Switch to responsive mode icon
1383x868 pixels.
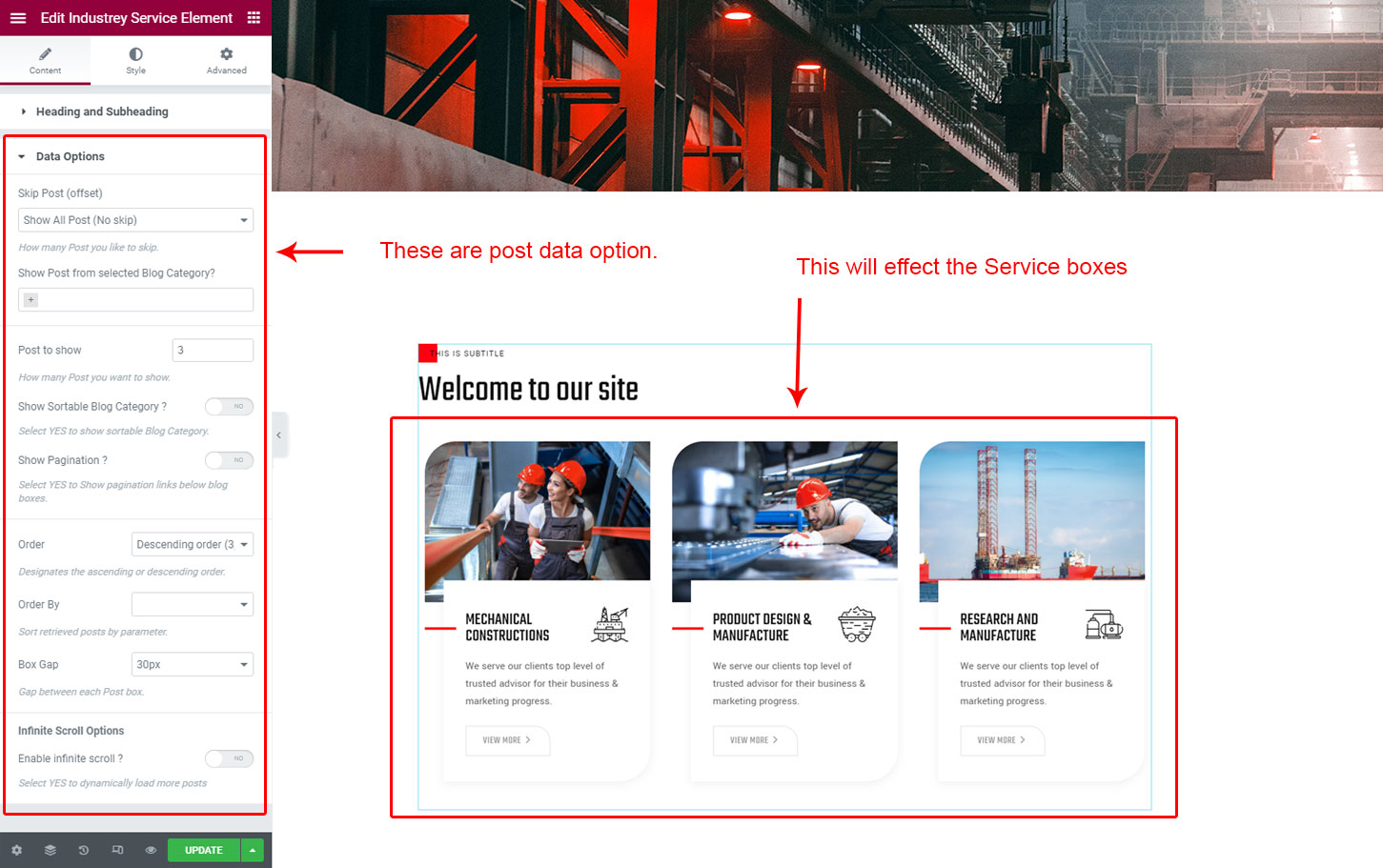(x=117, y=850)
